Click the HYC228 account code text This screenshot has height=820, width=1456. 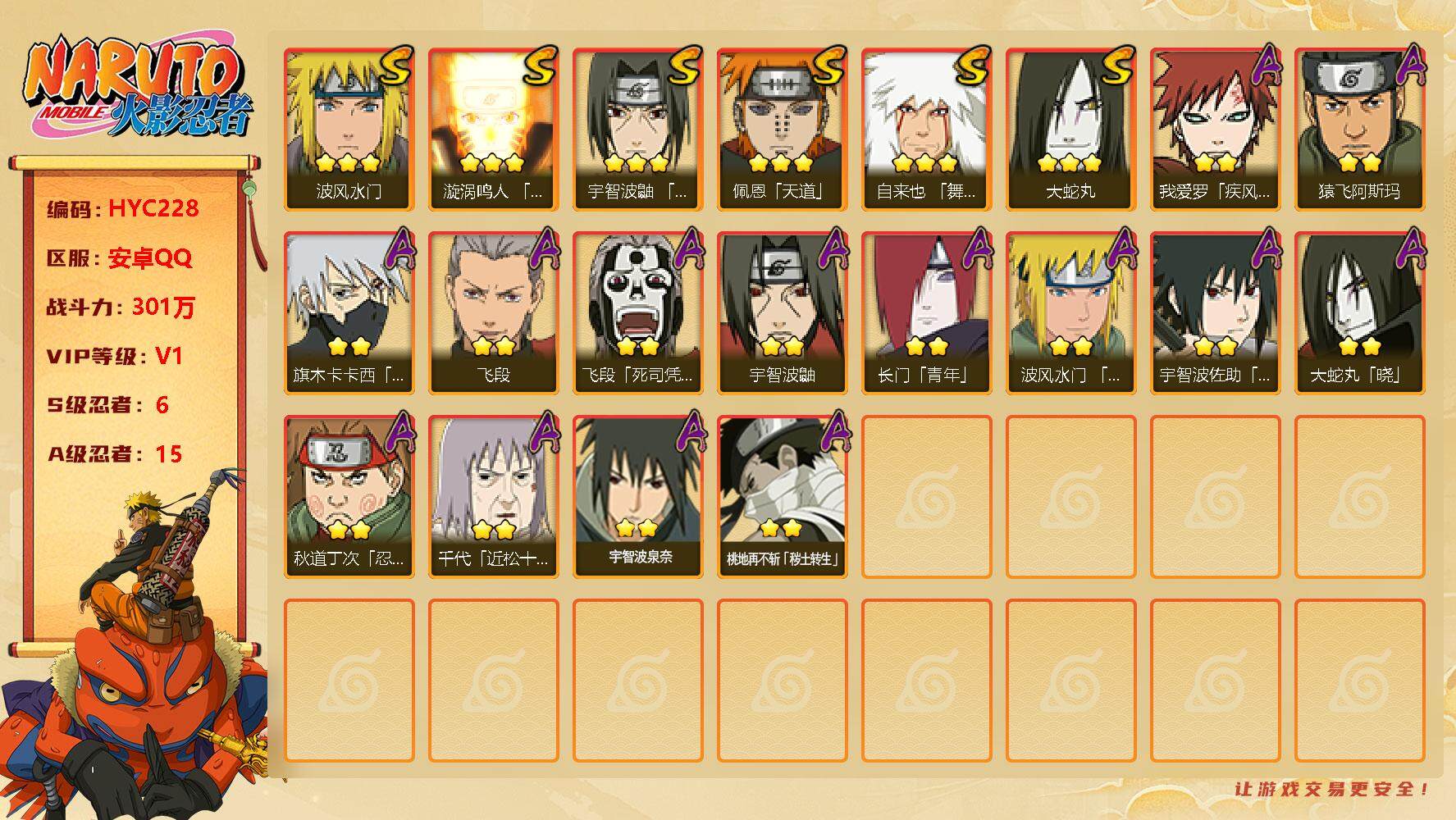coord(153,208)
